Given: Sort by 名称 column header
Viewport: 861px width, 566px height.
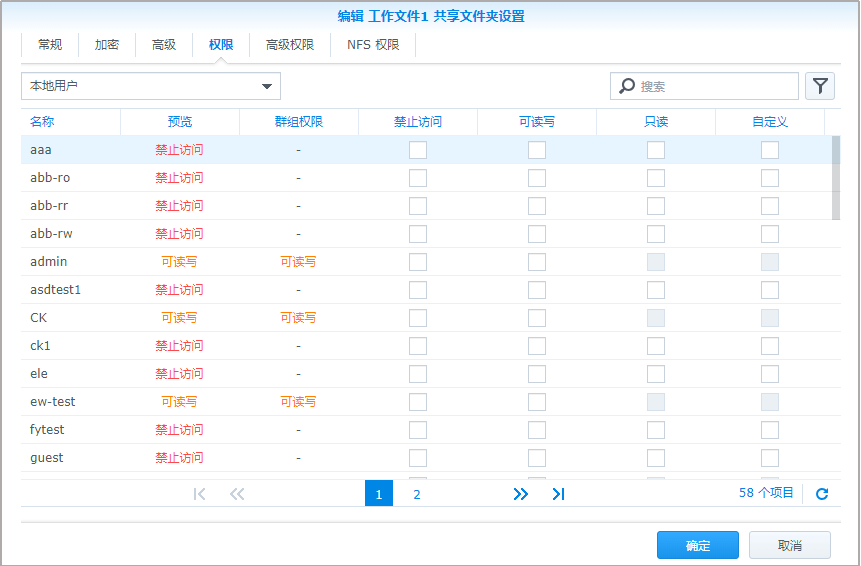Looking at the screenshot, I should (71, 122).
